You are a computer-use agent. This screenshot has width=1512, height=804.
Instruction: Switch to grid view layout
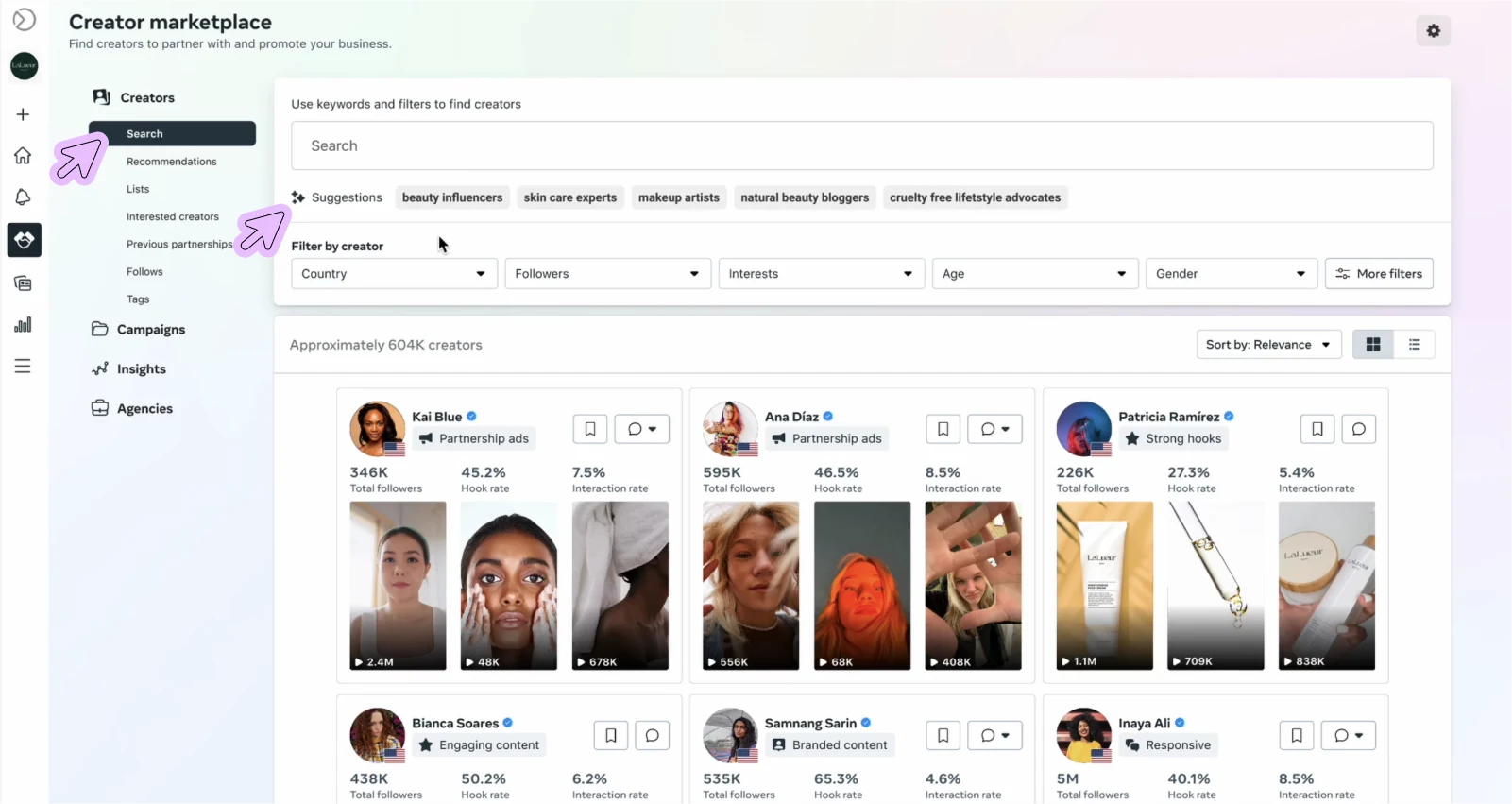click(1373, 345)
